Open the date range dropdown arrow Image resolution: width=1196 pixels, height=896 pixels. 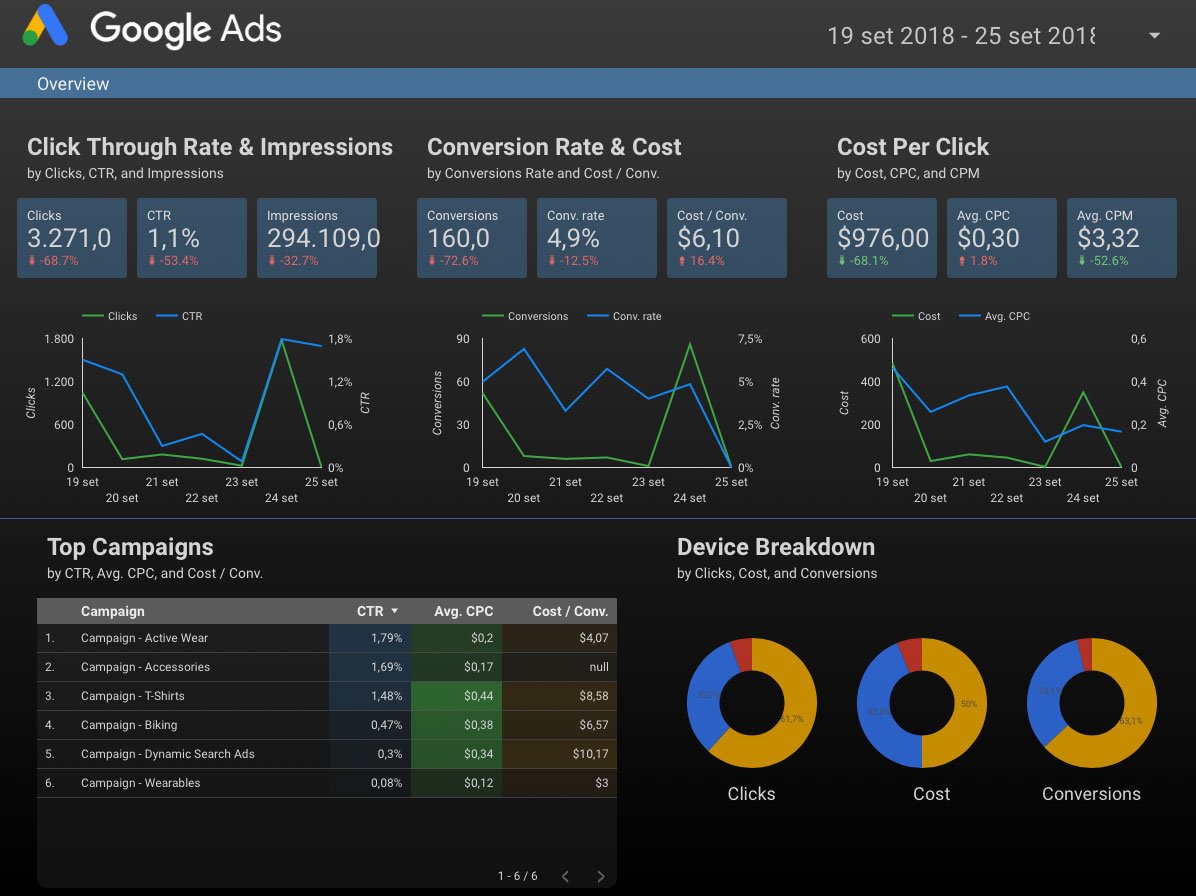click(x=1154, y=35)
